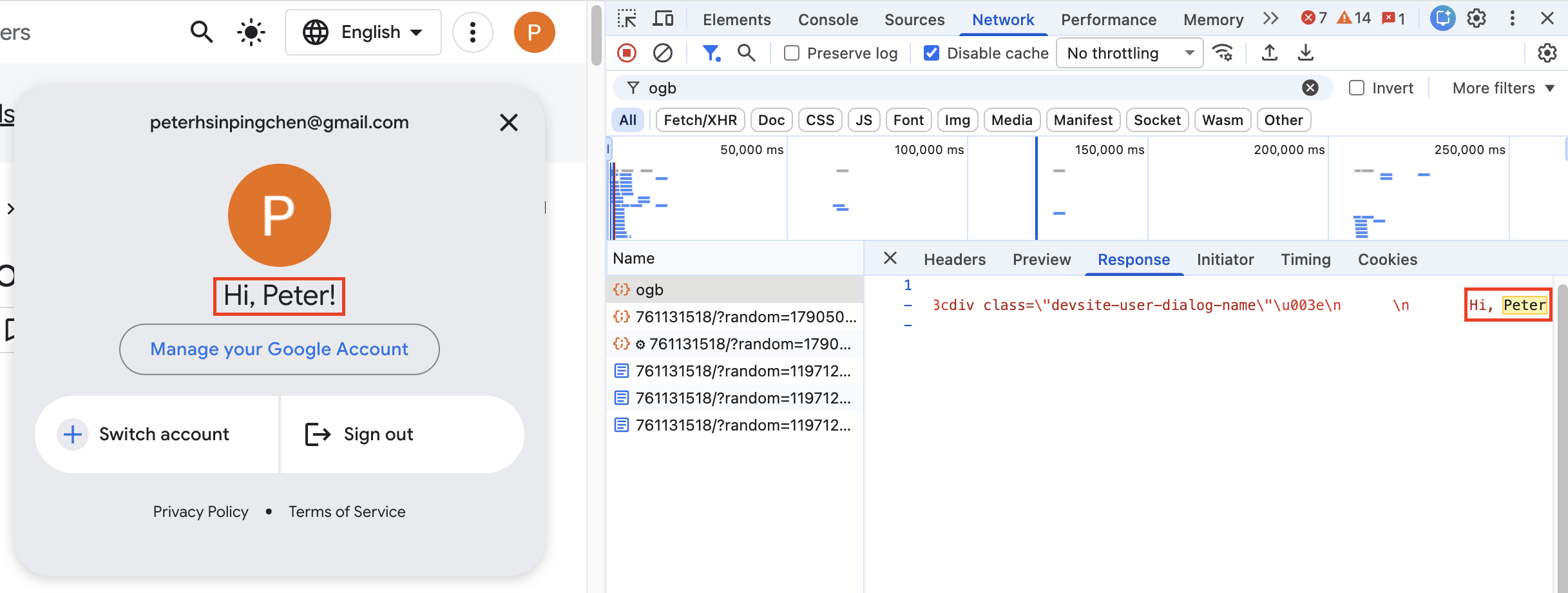
Task: Click the orange P profile avatar in header
Action: click(534, 32)
